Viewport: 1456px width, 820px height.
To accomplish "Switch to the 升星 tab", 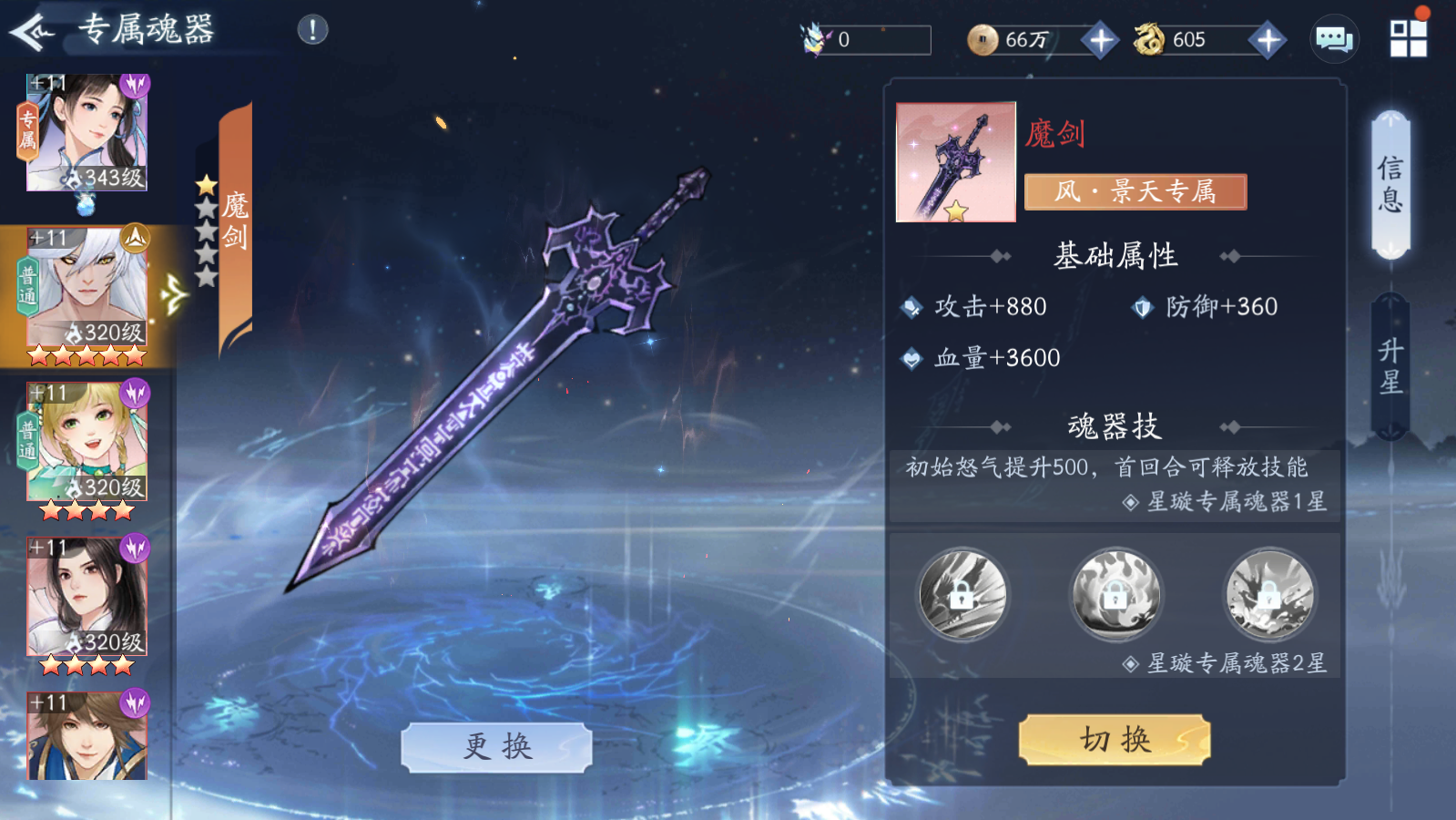I will point(1390,365).
